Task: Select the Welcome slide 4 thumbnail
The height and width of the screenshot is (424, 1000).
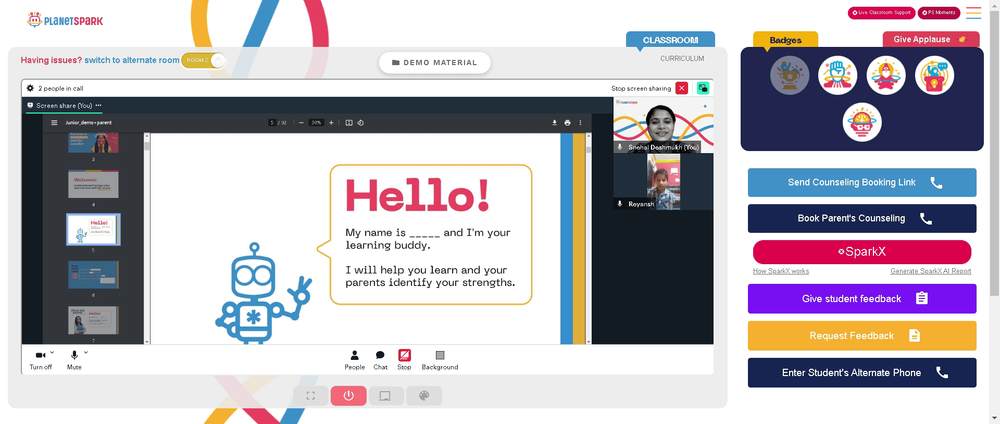Action: pos(93,184)
